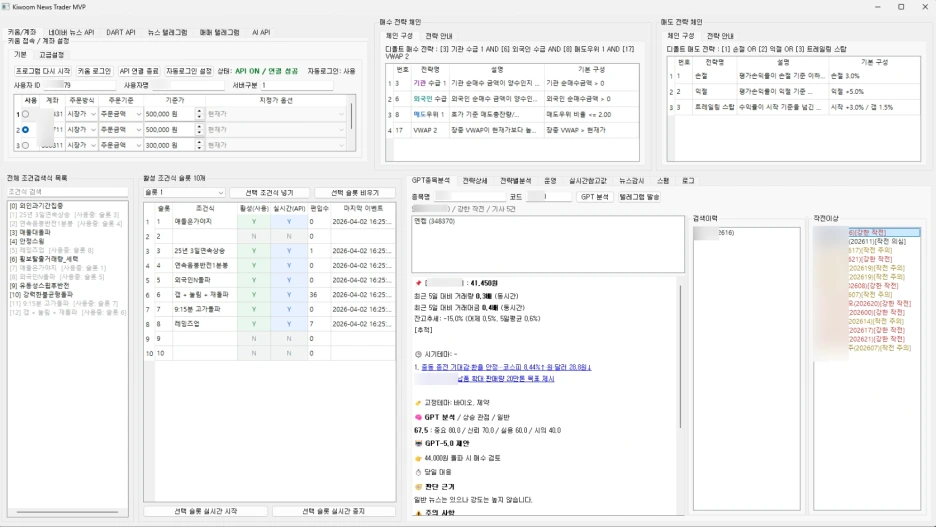Click 프로그램 다시 시작 button
Viewport: 936px width, 527px height.
pos(42,71)
